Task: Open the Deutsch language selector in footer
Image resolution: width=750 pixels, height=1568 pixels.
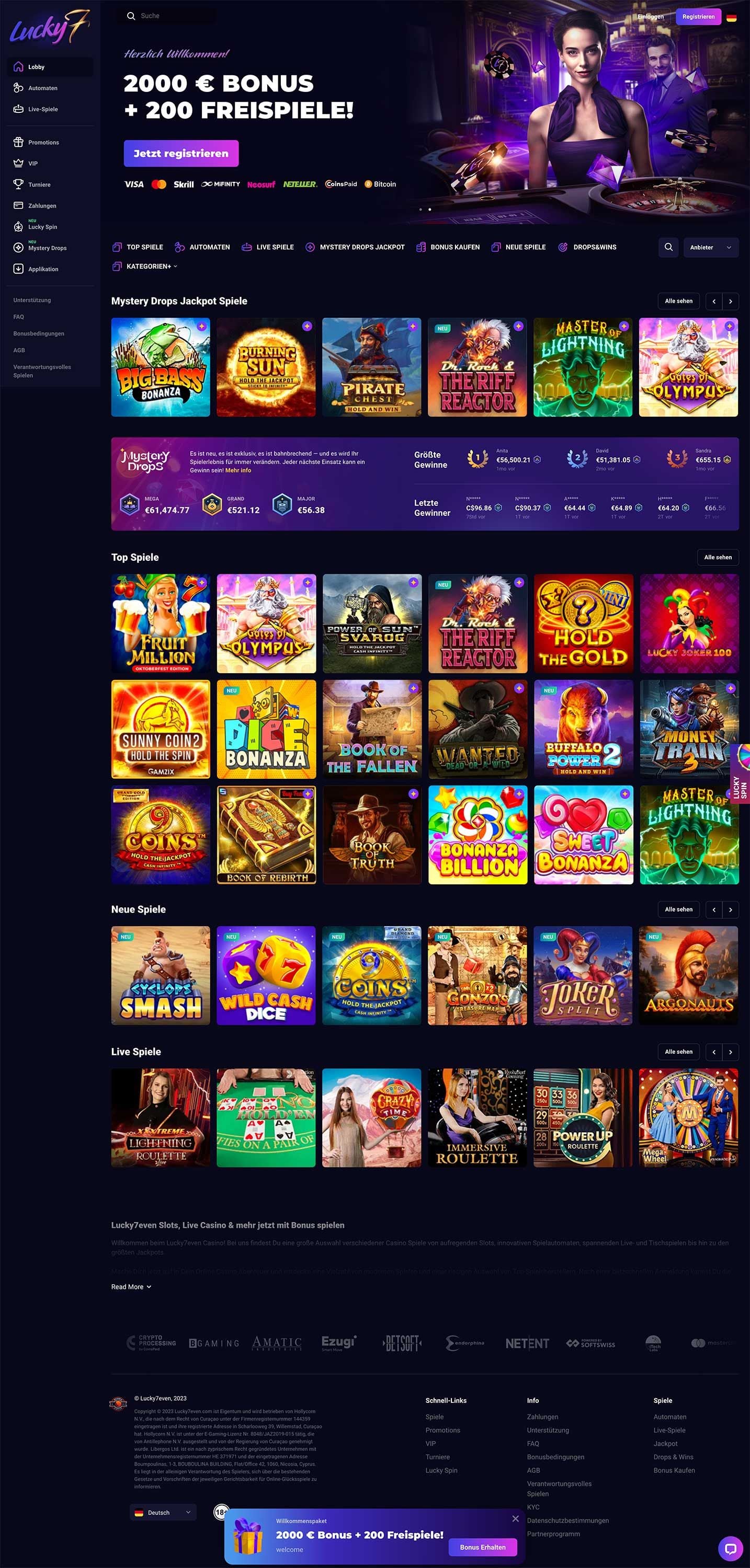Action: 163,1512
